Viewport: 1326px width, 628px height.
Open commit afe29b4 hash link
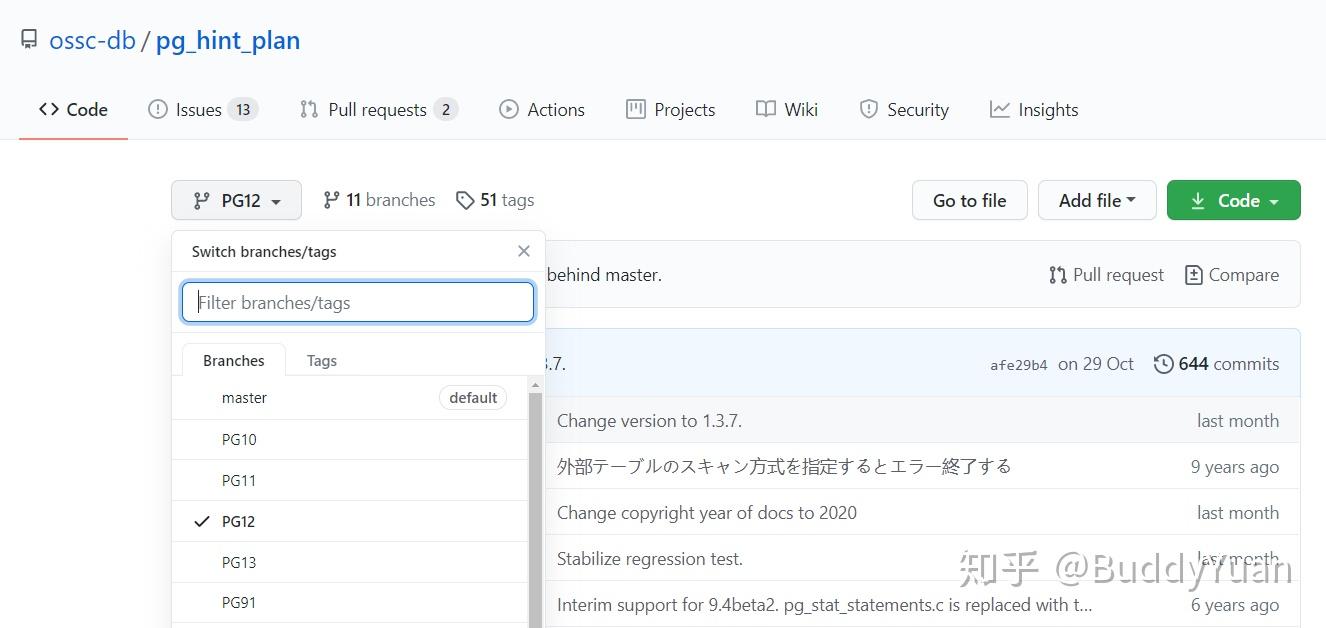pyautogui.click(x=1018, y=365)
